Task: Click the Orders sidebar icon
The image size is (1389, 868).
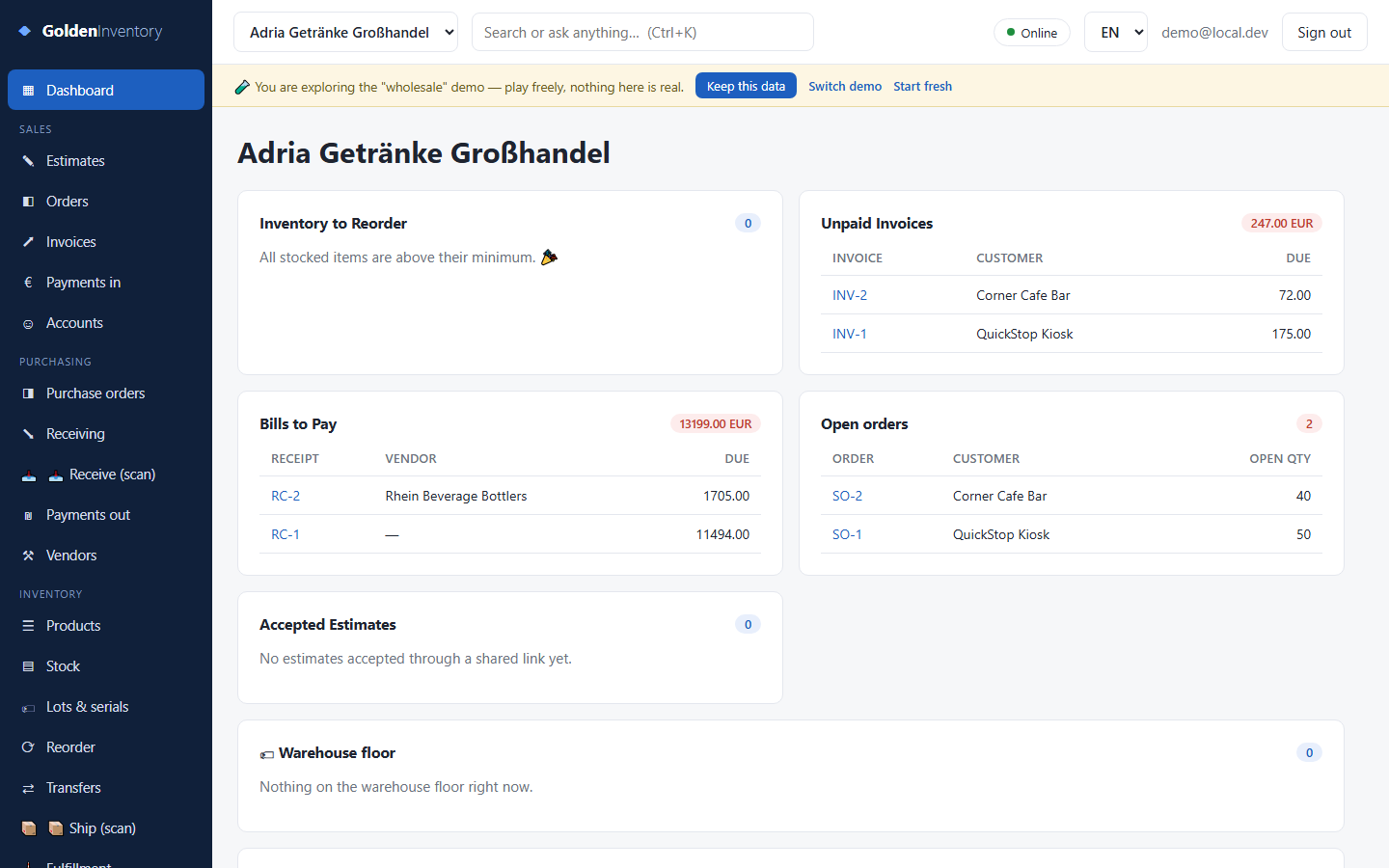Action: pos(28,202)
